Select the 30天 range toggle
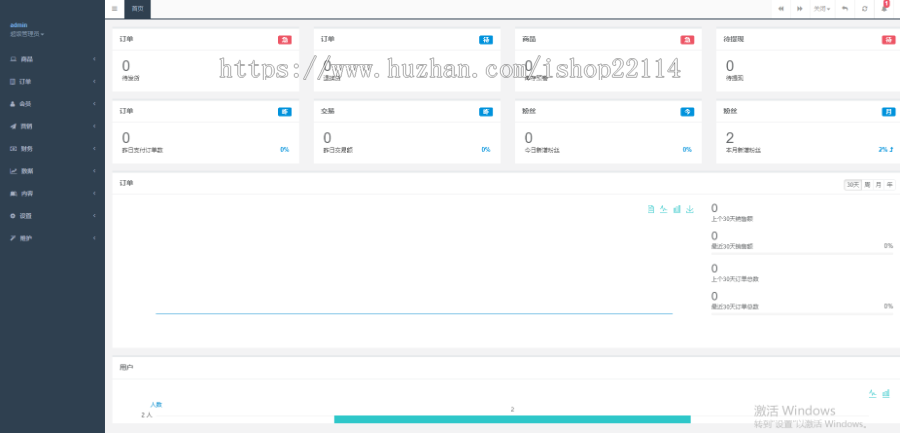The width and height of the screenshot is (900, 433). point(852,184)
